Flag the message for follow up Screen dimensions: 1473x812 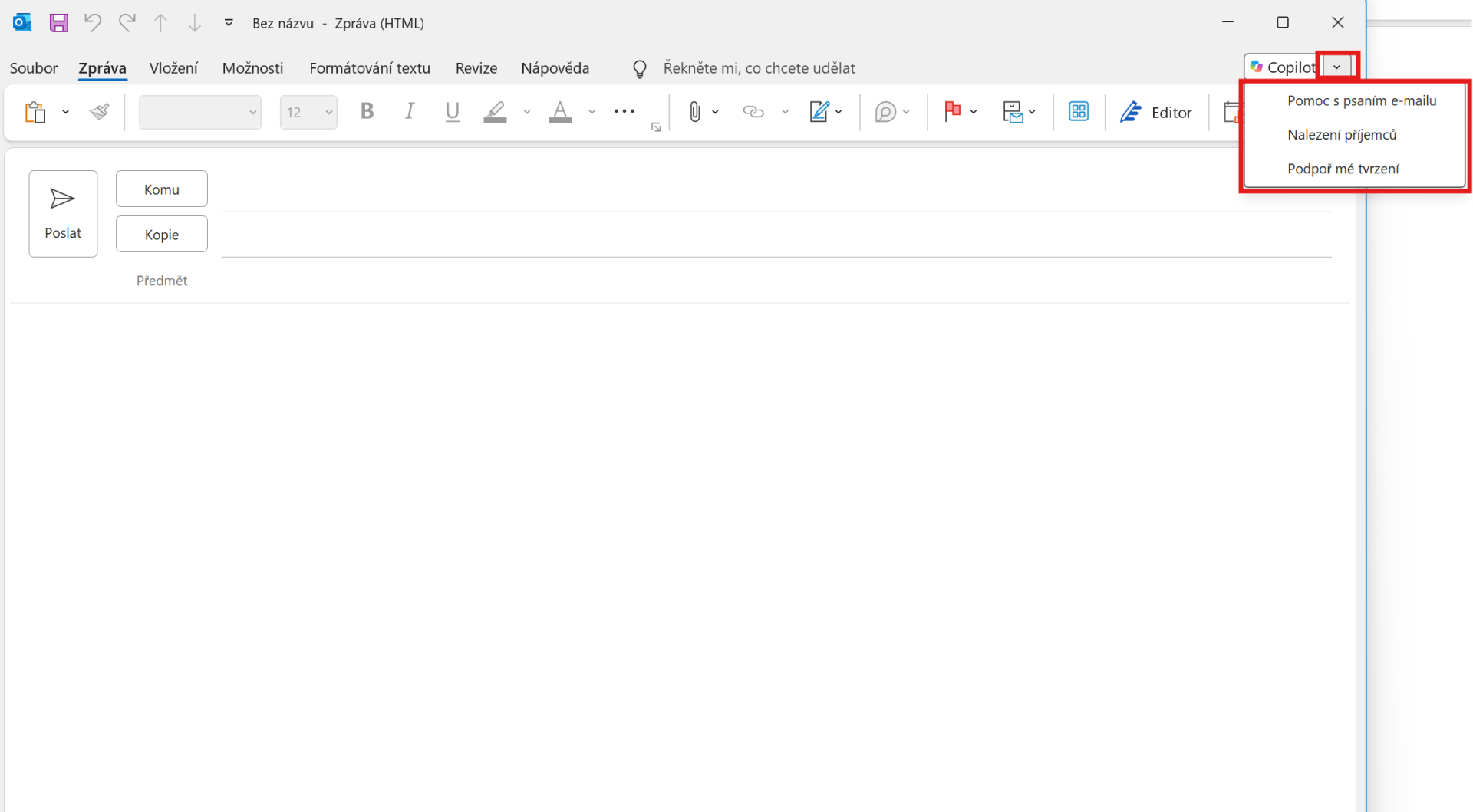952,111
